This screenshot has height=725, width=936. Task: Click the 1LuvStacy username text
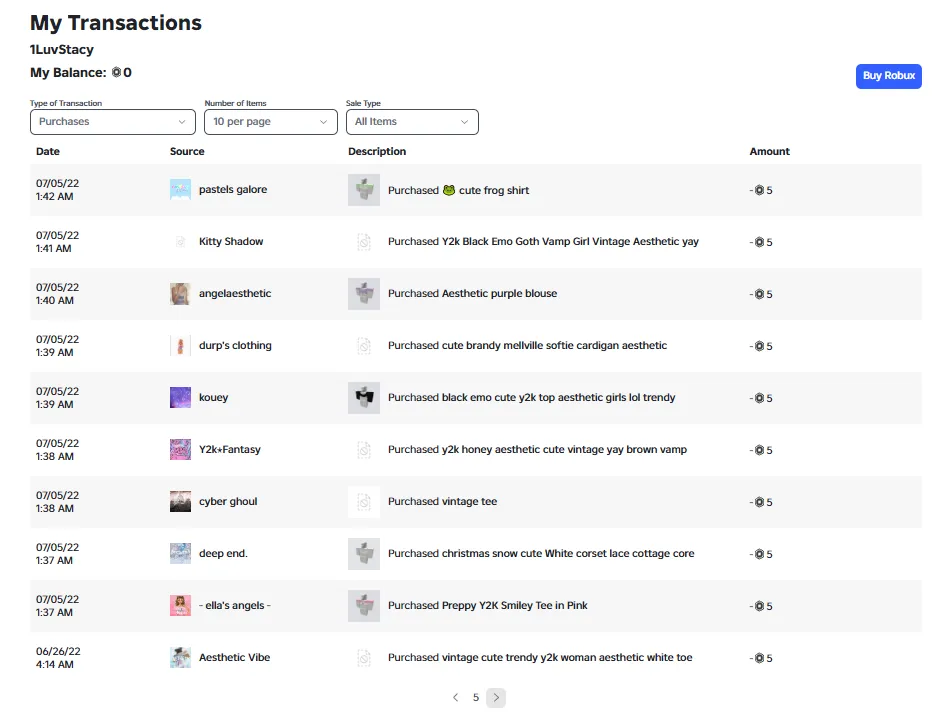tap(62, 50)
